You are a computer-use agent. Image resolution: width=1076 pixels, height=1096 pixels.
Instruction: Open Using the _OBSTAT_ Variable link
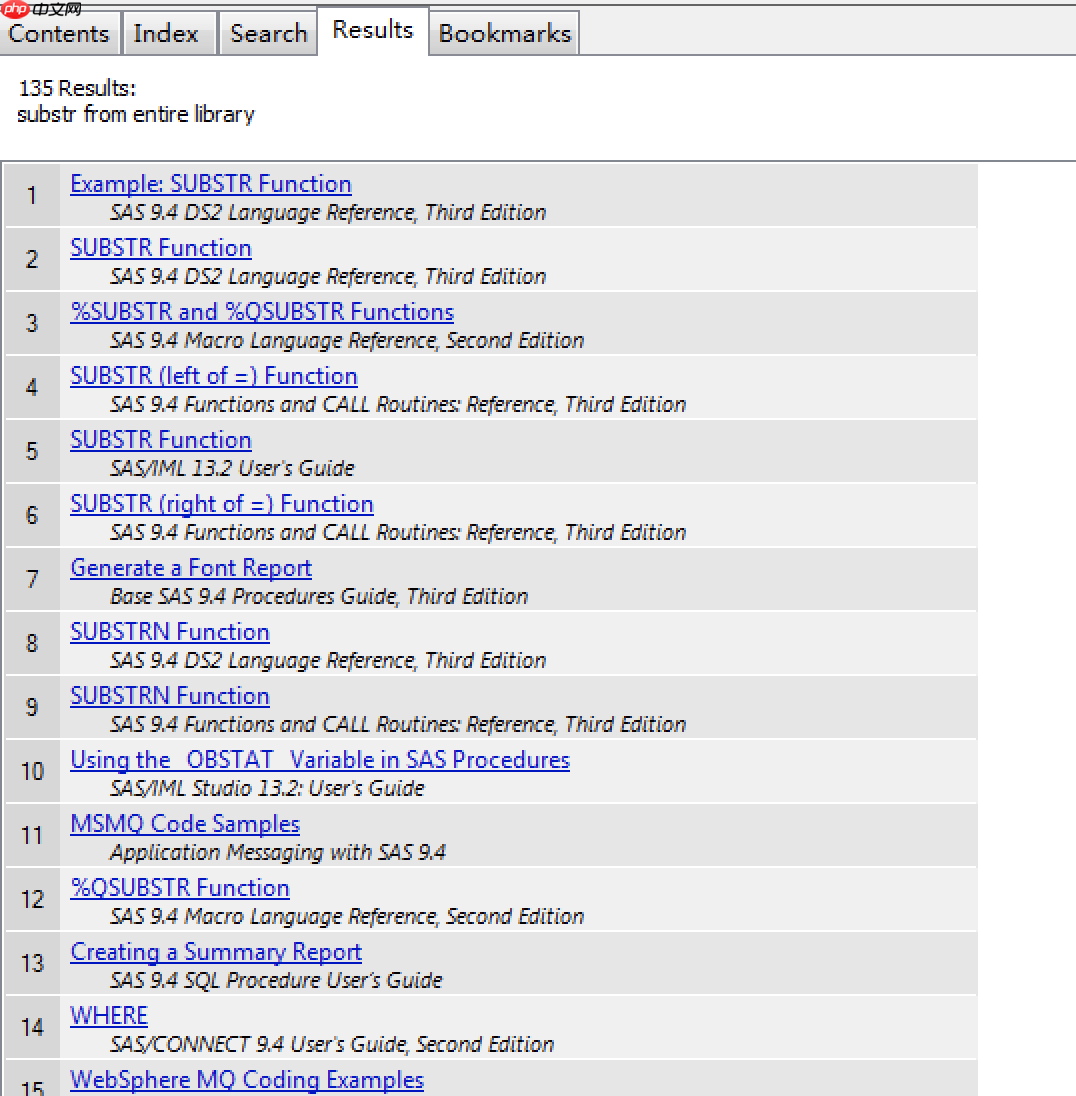(x=320, y=760)
